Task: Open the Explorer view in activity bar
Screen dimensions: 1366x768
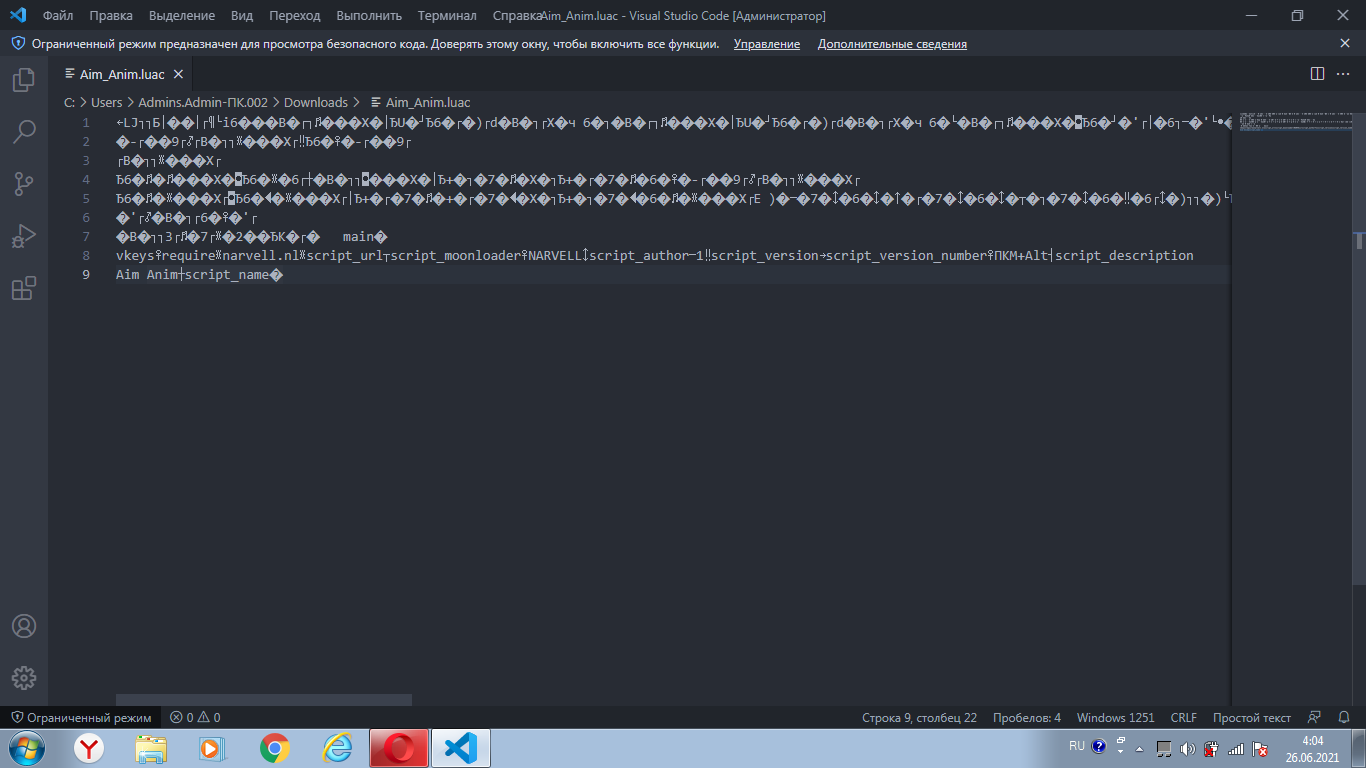Action: [24, 80]
